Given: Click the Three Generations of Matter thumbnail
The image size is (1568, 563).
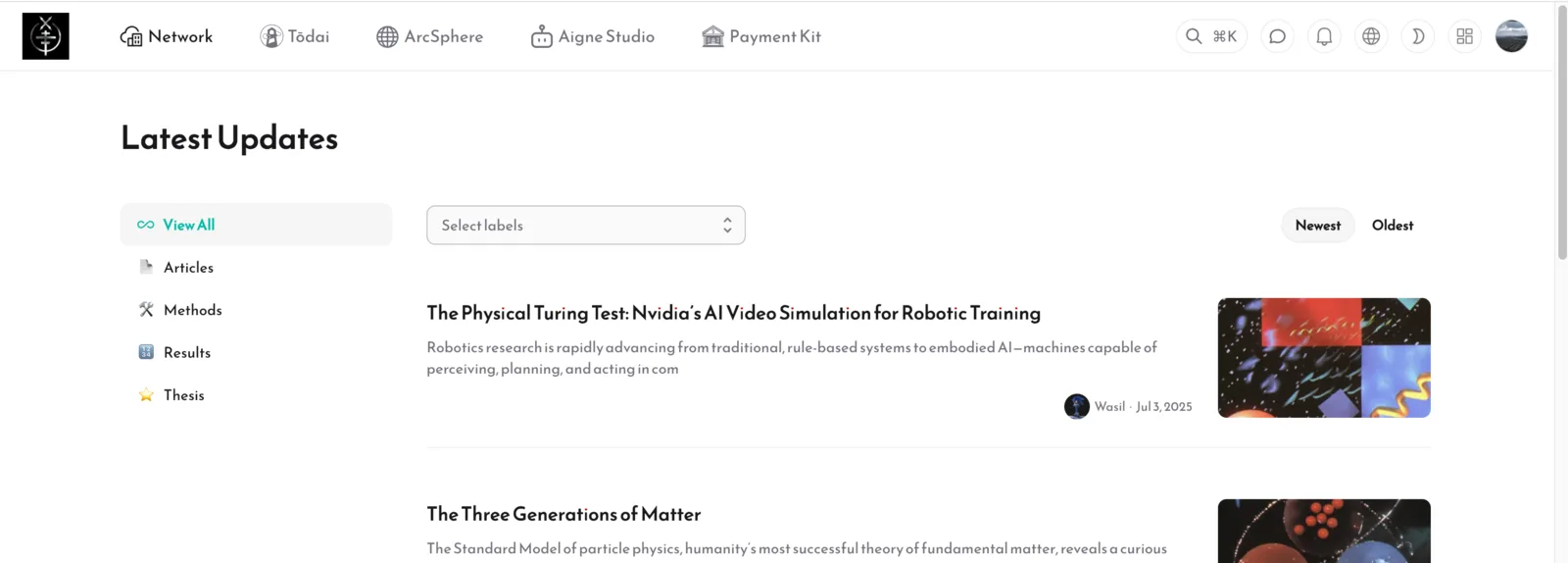Looking at the screenshot, I should click(x=1324, y=531).
